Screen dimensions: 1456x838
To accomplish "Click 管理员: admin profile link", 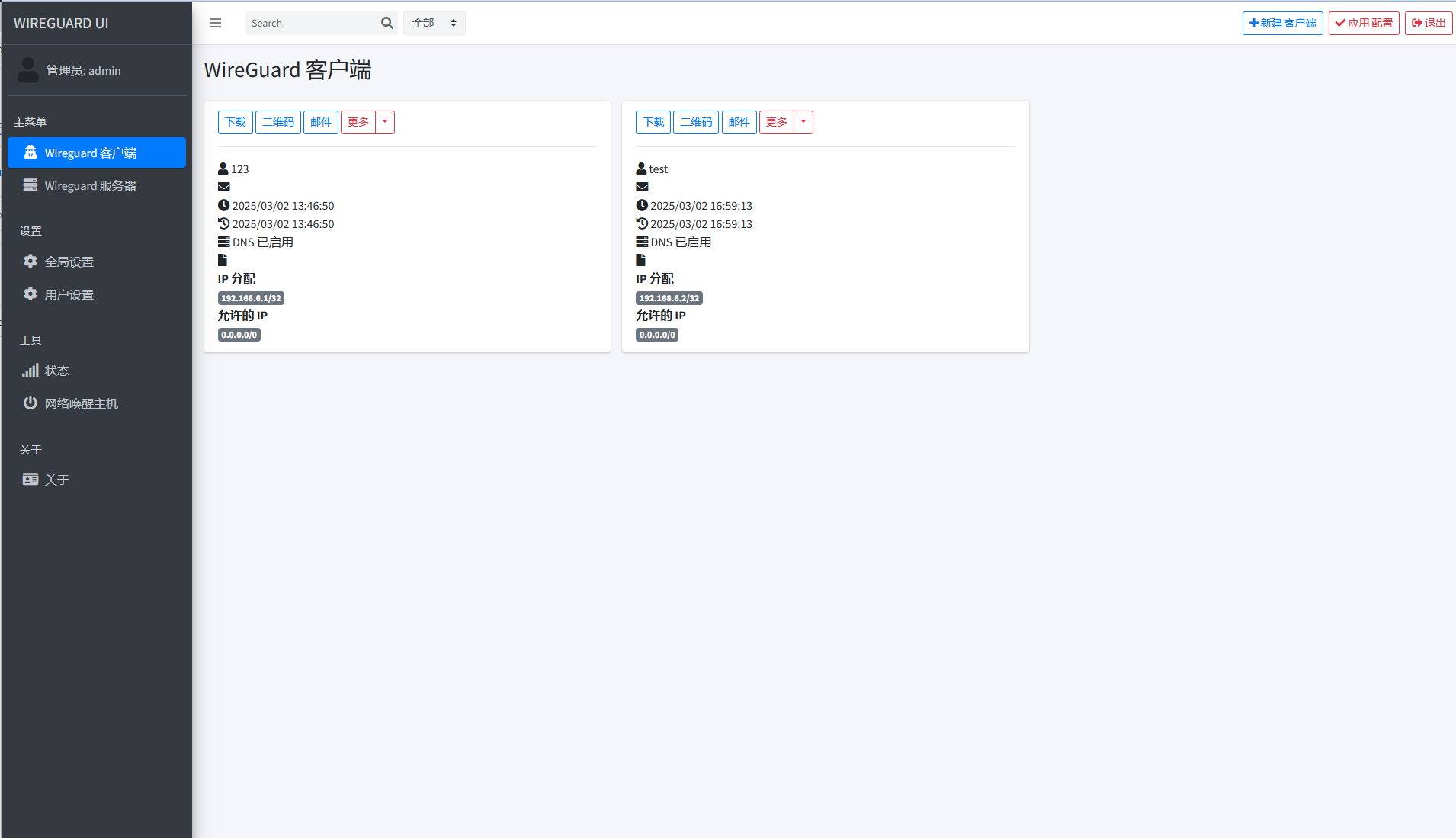I will (x=83, y=70).
